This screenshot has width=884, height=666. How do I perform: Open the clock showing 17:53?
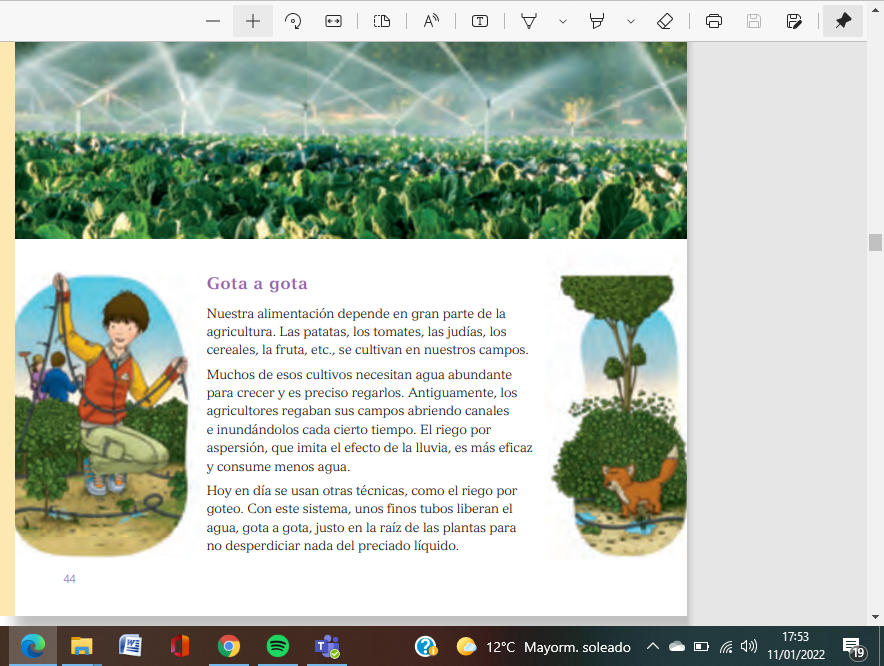(x=795, y=646)
